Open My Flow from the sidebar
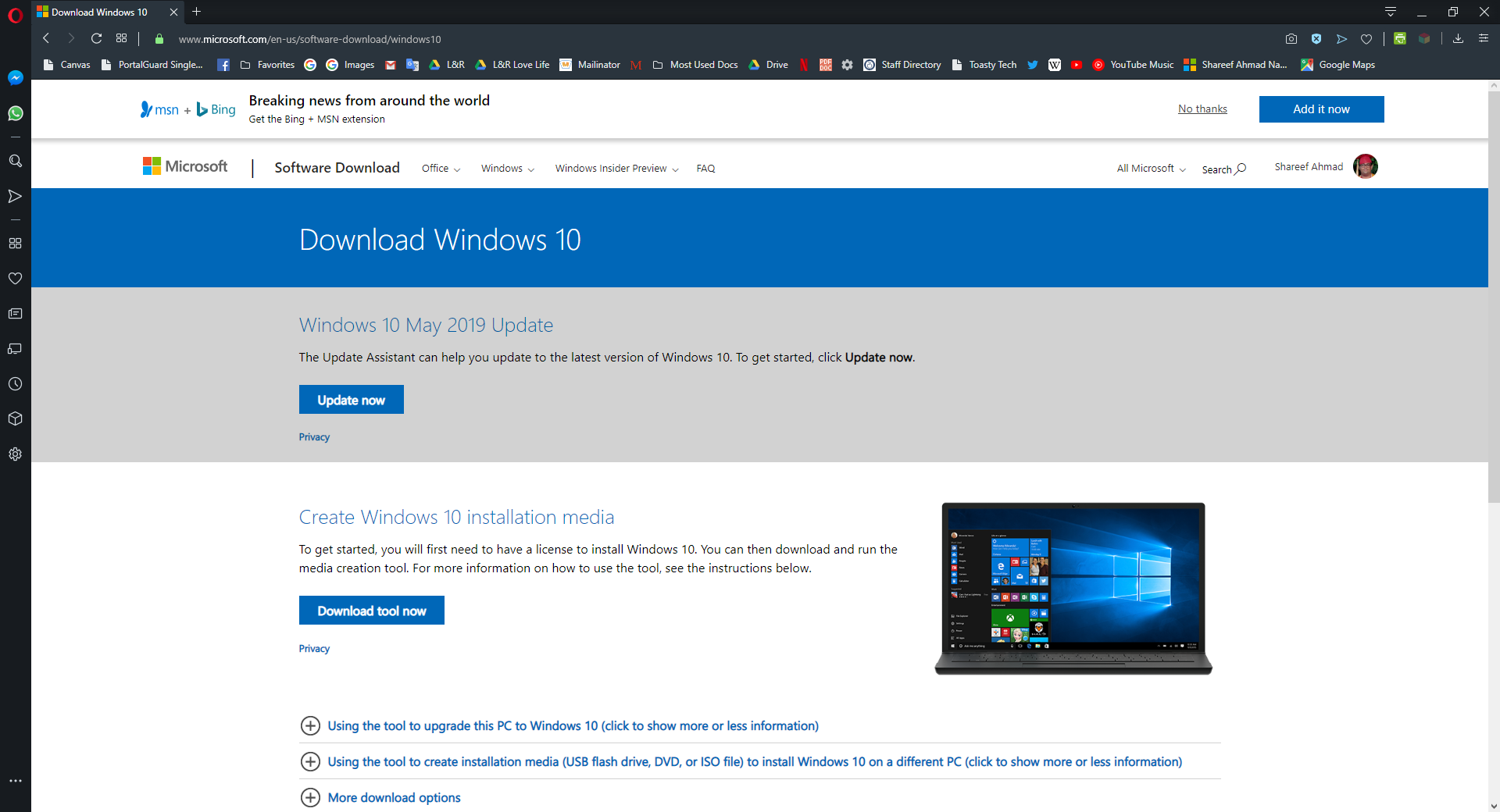The width and height of the screenshot is (1500, 812). (15, 196)
